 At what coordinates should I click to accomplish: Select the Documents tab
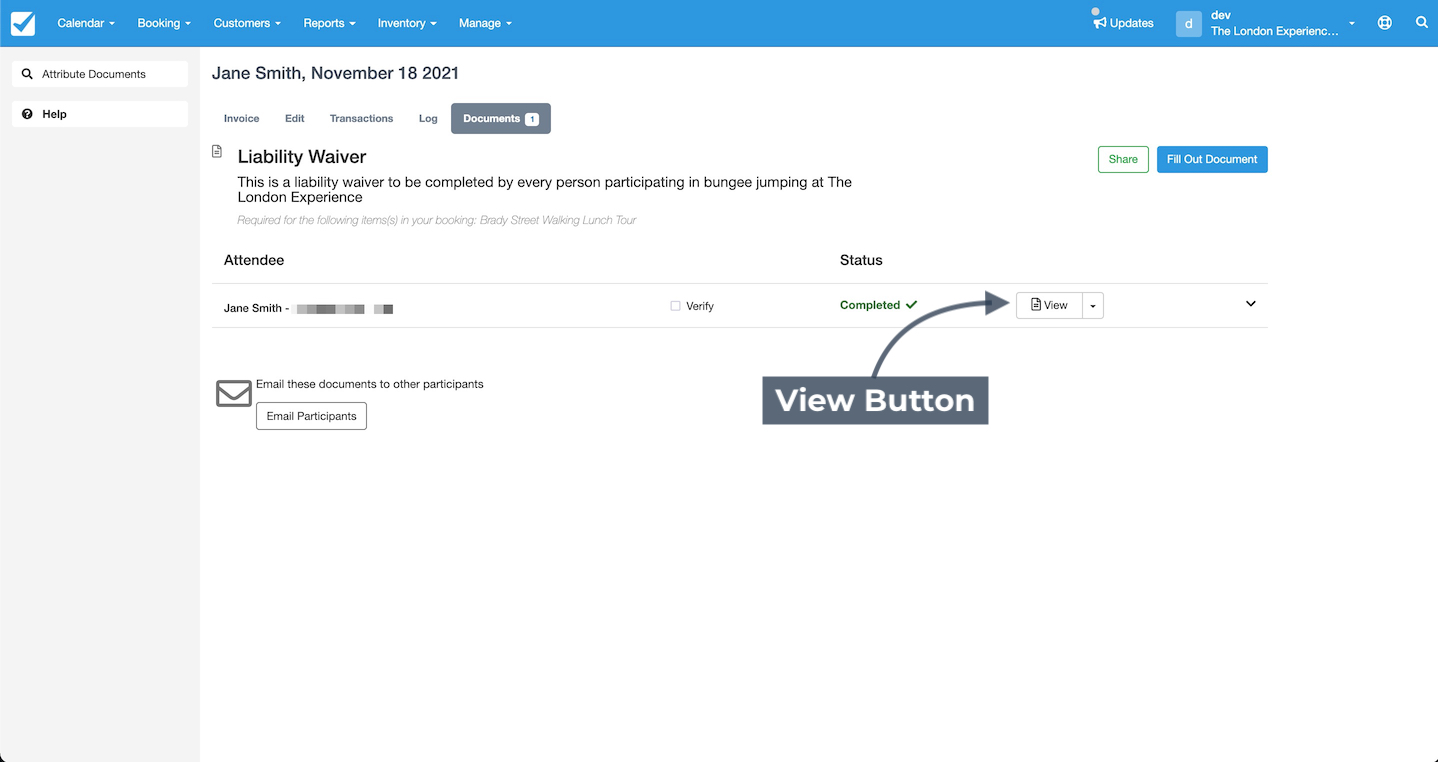[501, 118]
